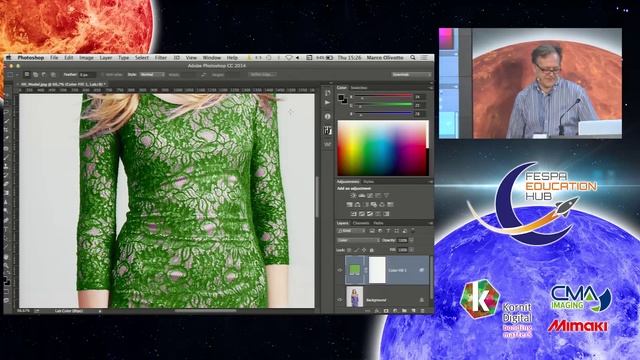The image size is (640, 360).
Task: Add a Threshold adjustment
Action: pyautogui.click(x=370, y=213)
